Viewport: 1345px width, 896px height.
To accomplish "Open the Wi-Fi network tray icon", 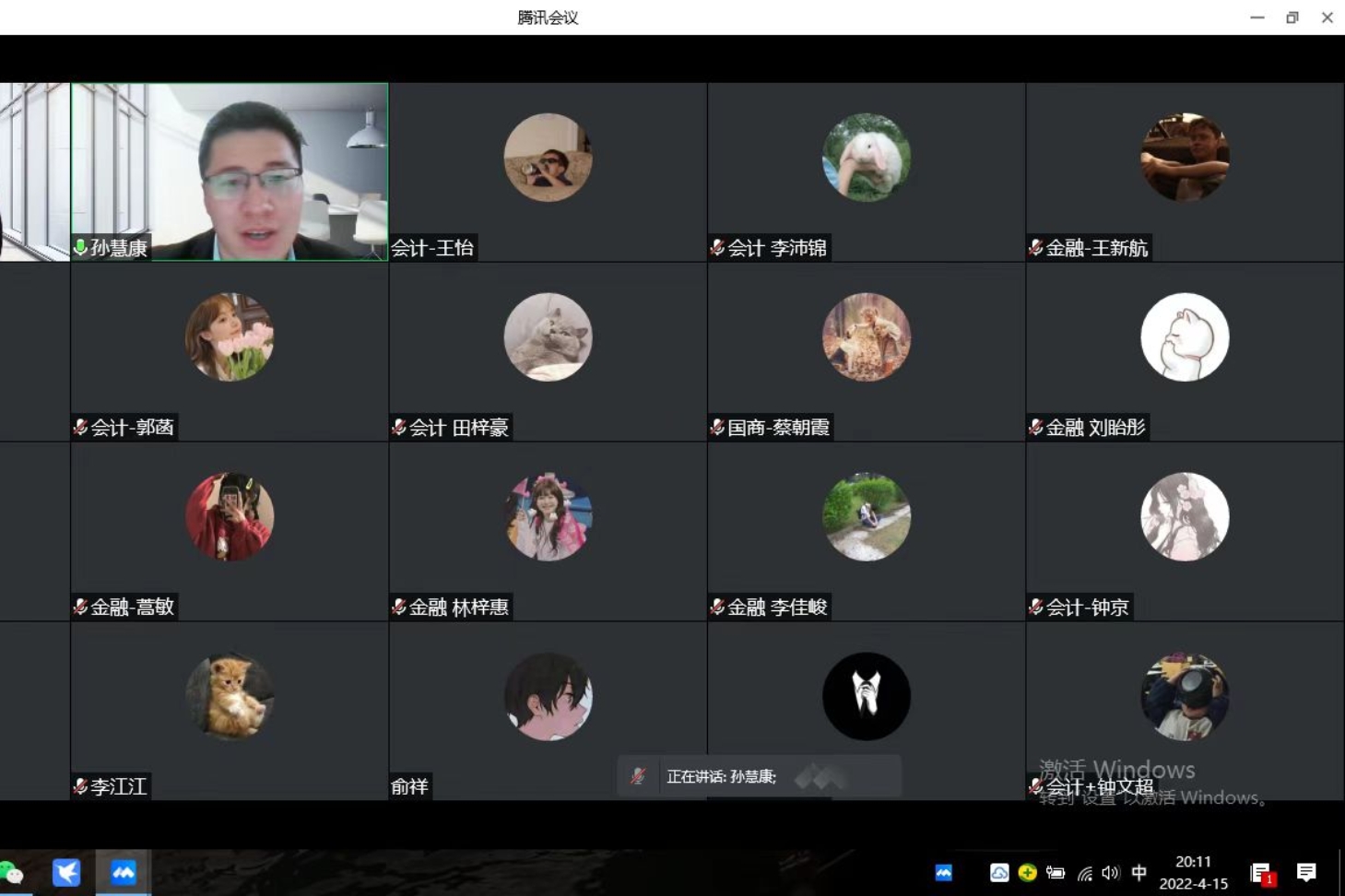I will 1085,872.
